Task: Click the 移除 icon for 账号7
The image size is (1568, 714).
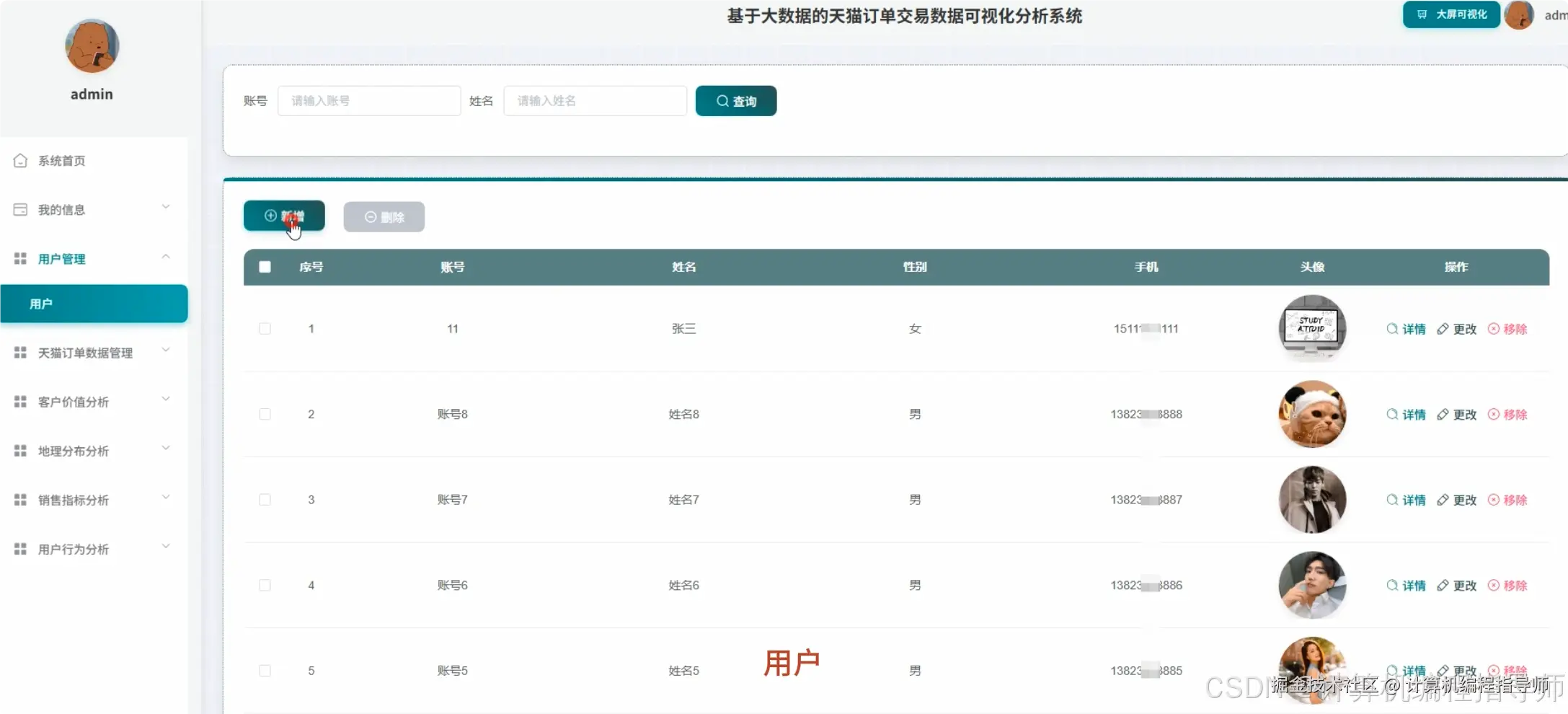Action: [1493, 499]
